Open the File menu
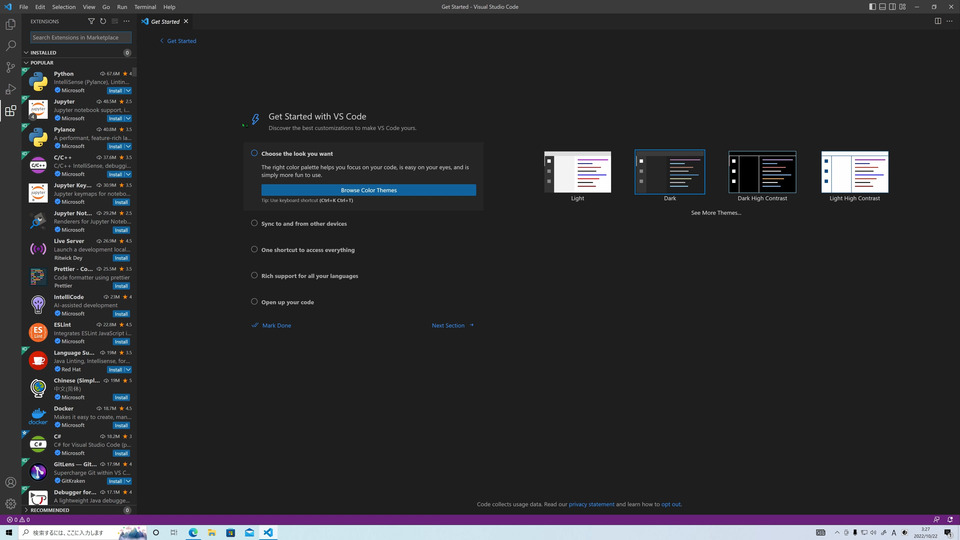The width and height of the screenshot is (960, 540). pos(23,7)
